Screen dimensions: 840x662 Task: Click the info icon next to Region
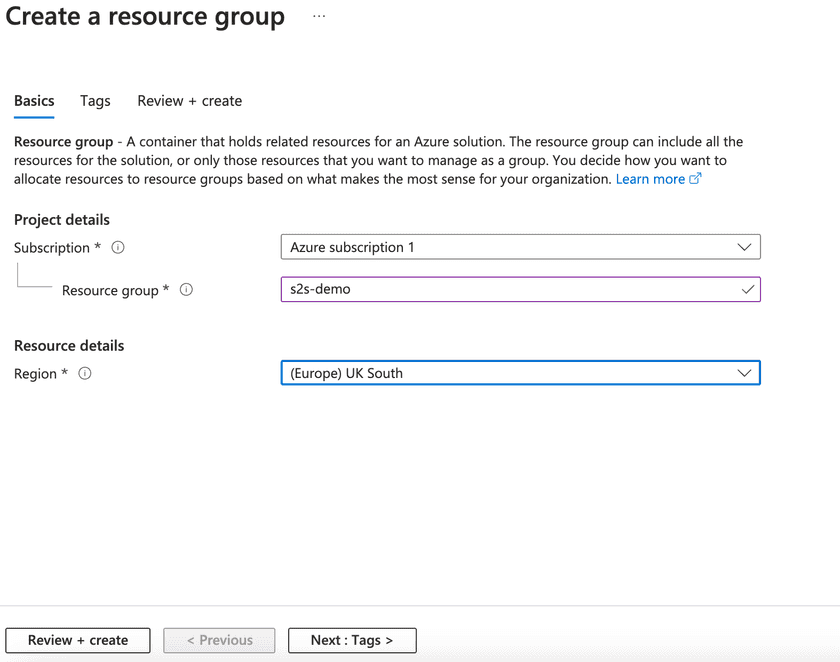85,373
